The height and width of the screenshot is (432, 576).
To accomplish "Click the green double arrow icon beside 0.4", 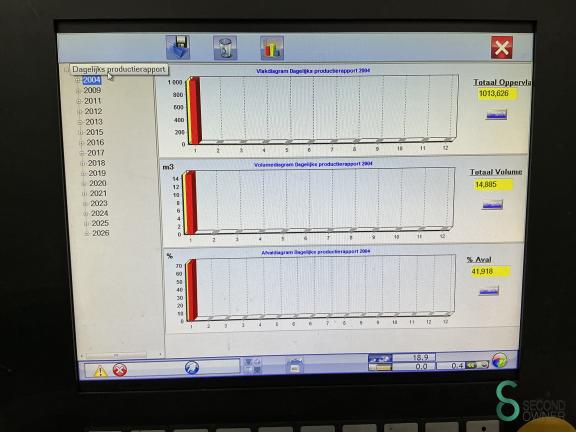I will tap(471, 365).
